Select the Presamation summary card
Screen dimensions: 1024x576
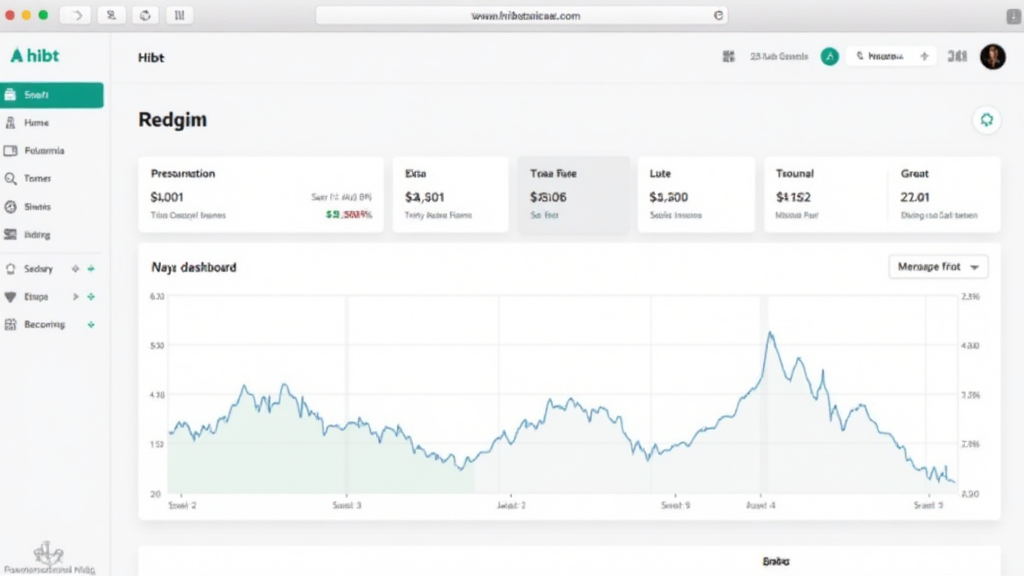click(260, 194)
